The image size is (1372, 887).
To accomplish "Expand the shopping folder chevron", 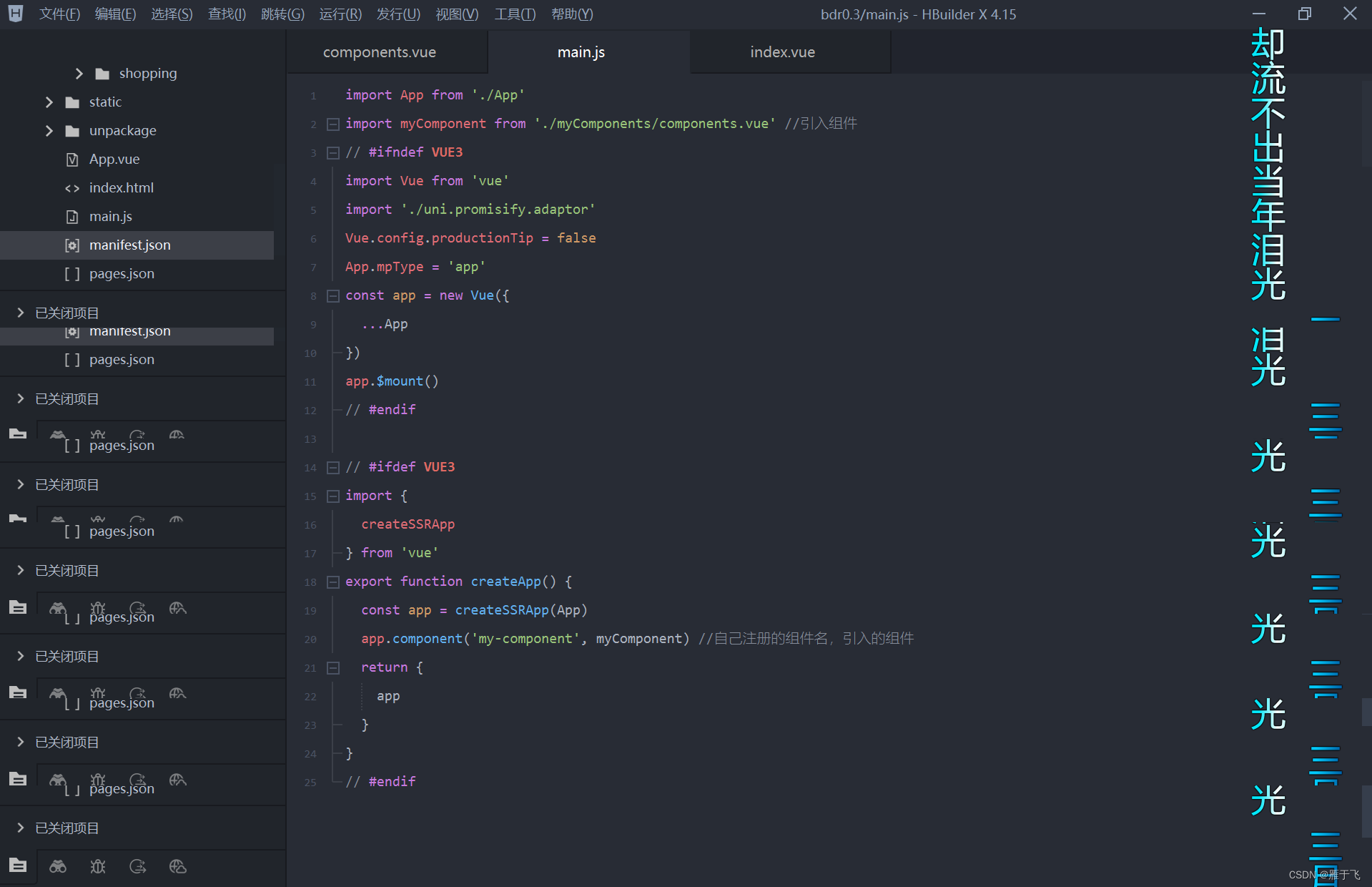I will [79, 74].
